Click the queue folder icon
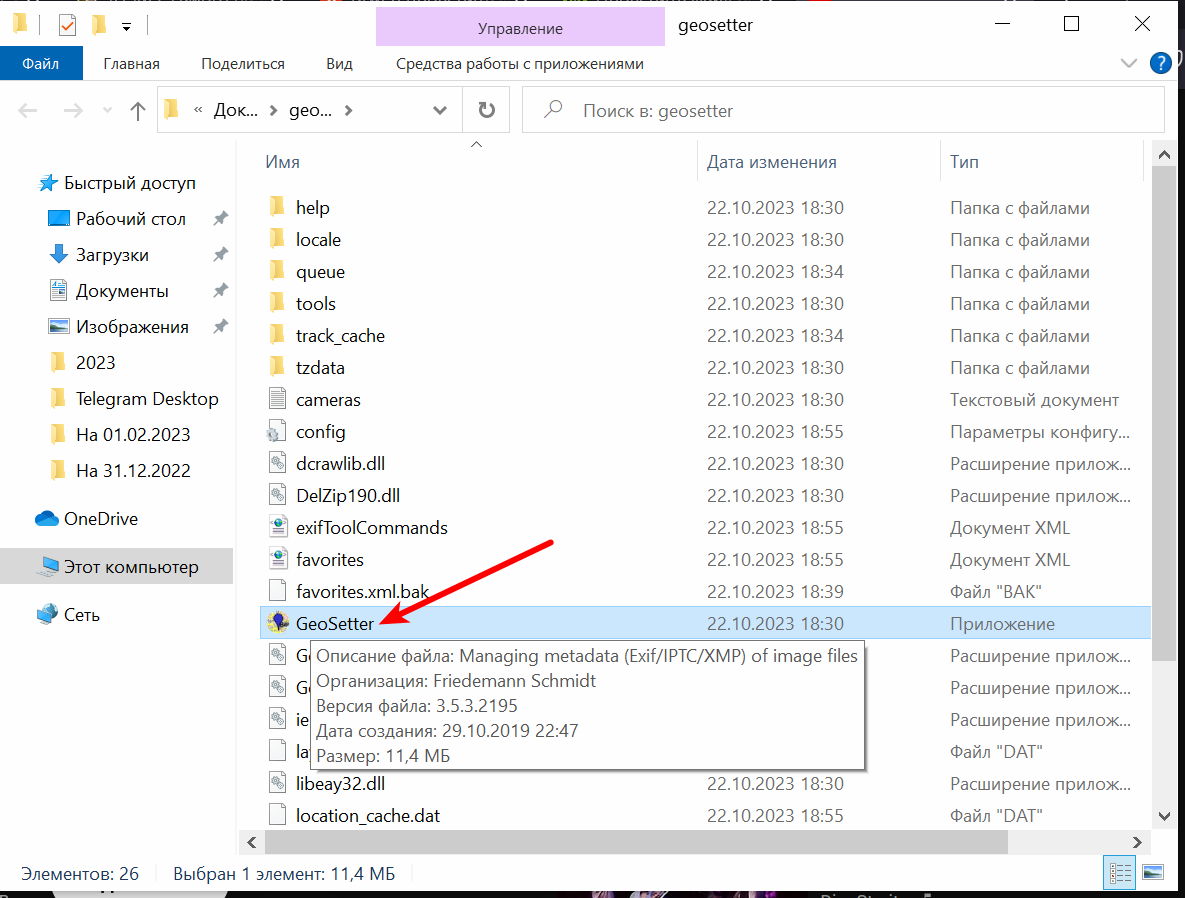Viewport: 1185px width, 898px height. click(277, 271)
